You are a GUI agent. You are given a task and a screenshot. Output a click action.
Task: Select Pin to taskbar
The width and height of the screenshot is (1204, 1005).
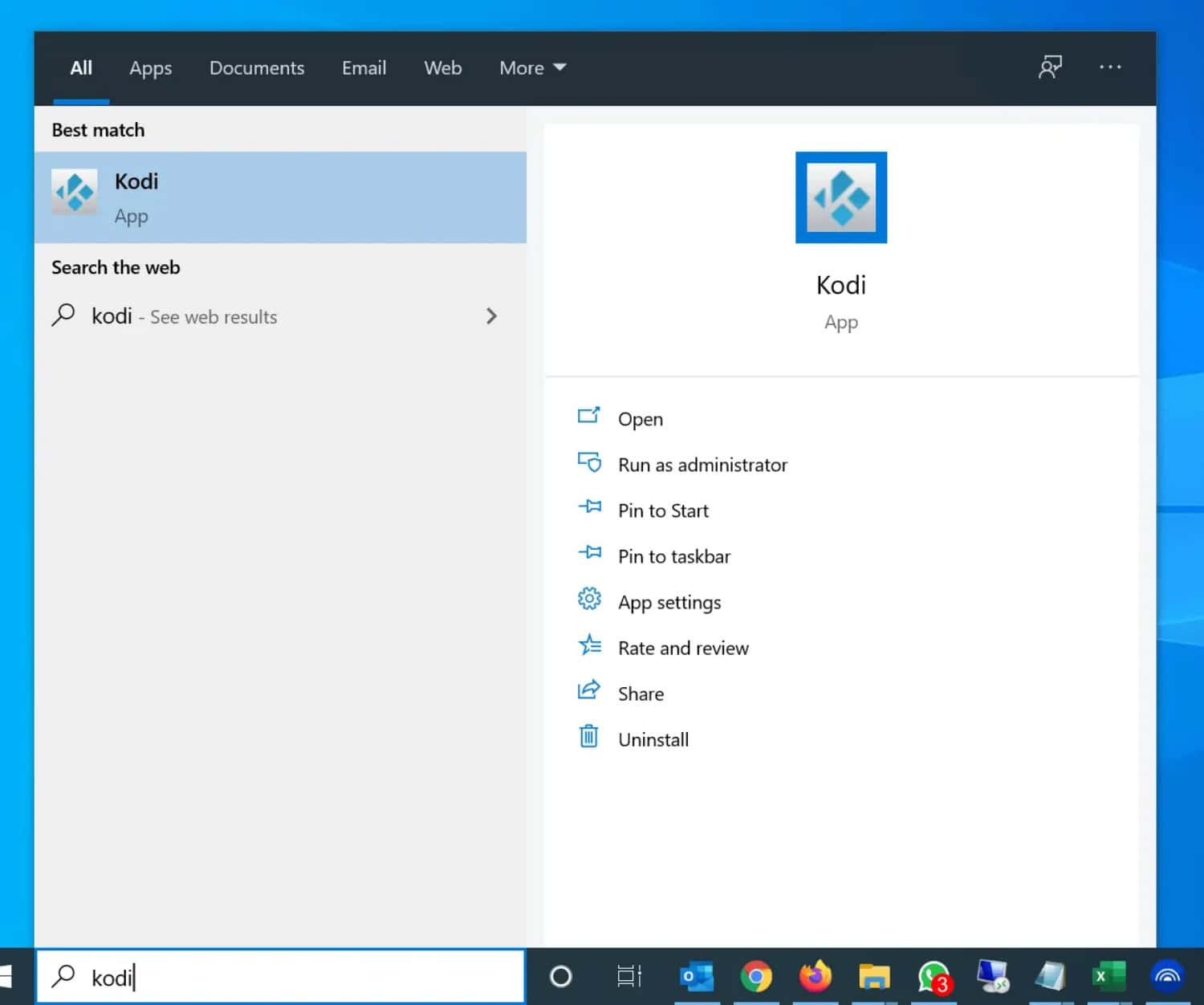tap(674, 556)
